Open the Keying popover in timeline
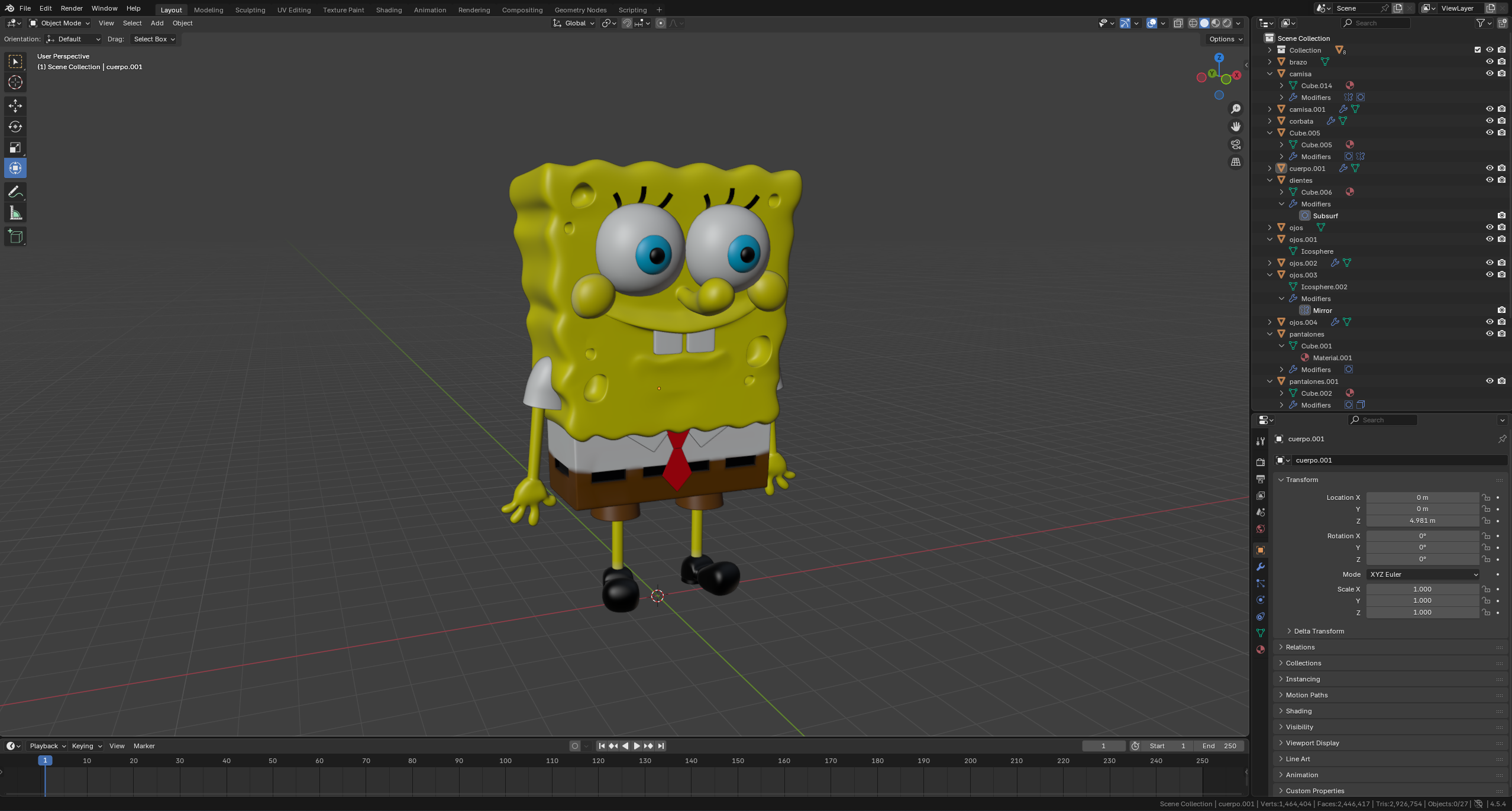This screenshot has height=811, width=1512. point(86,746)
